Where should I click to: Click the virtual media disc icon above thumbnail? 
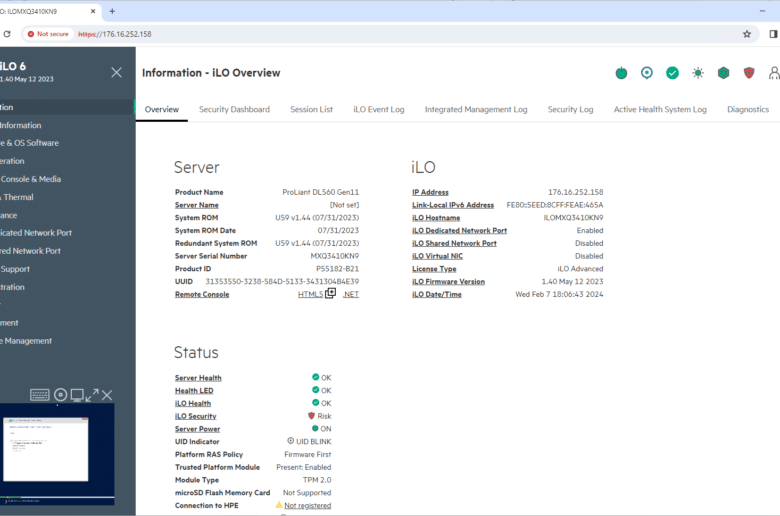[61, 395]
